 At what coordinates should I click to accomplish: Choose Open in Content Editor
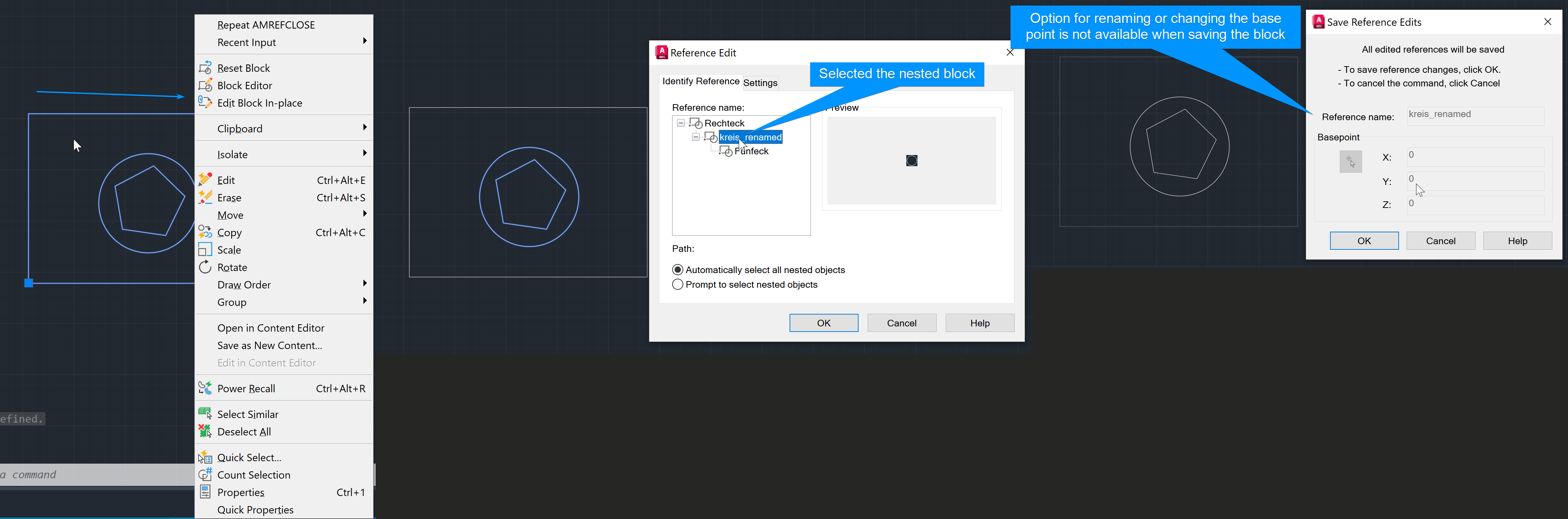click(x=270, y=328)
